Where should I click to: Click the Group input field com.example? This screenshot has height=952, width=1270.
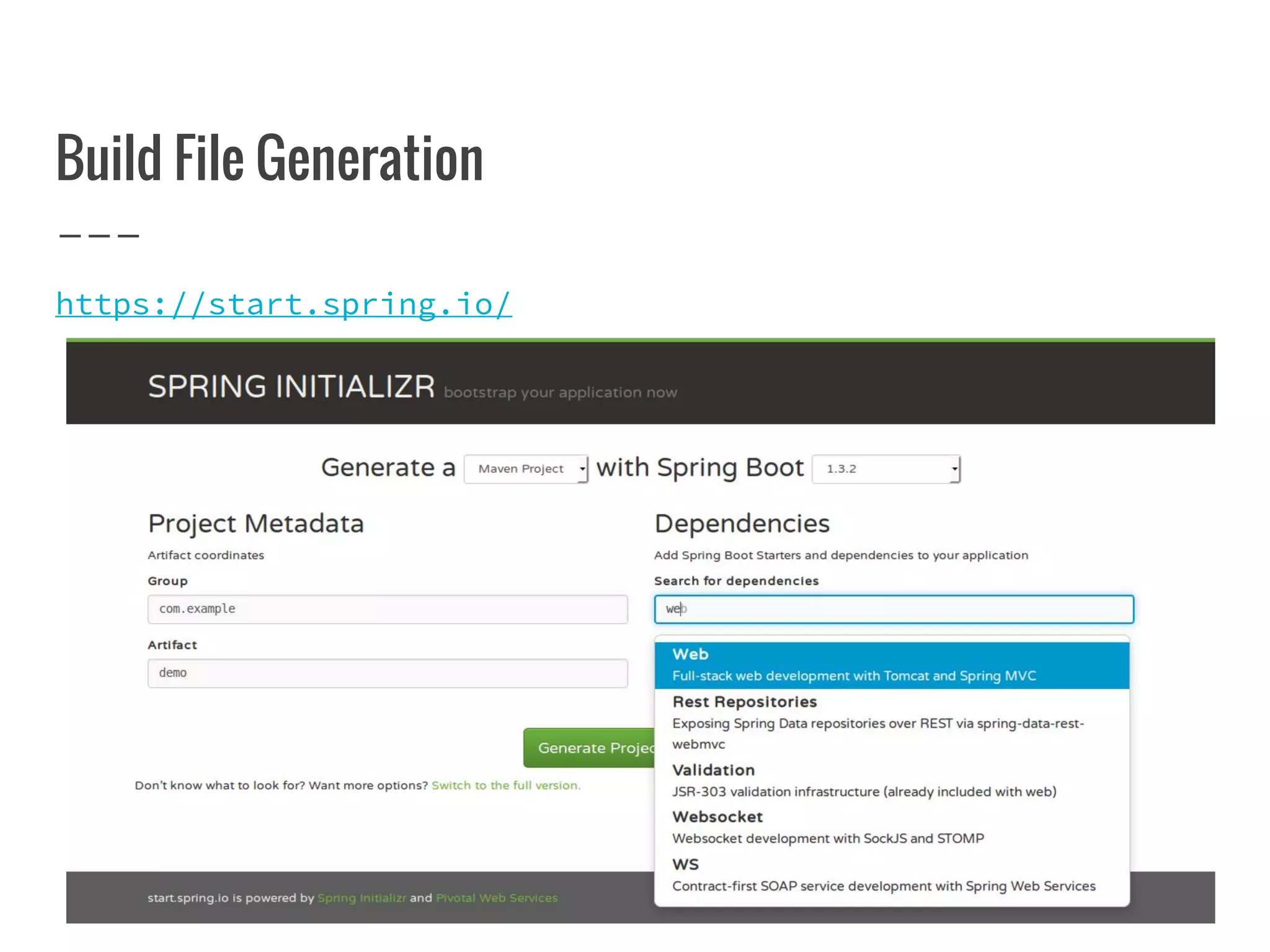tap(387, 609)
